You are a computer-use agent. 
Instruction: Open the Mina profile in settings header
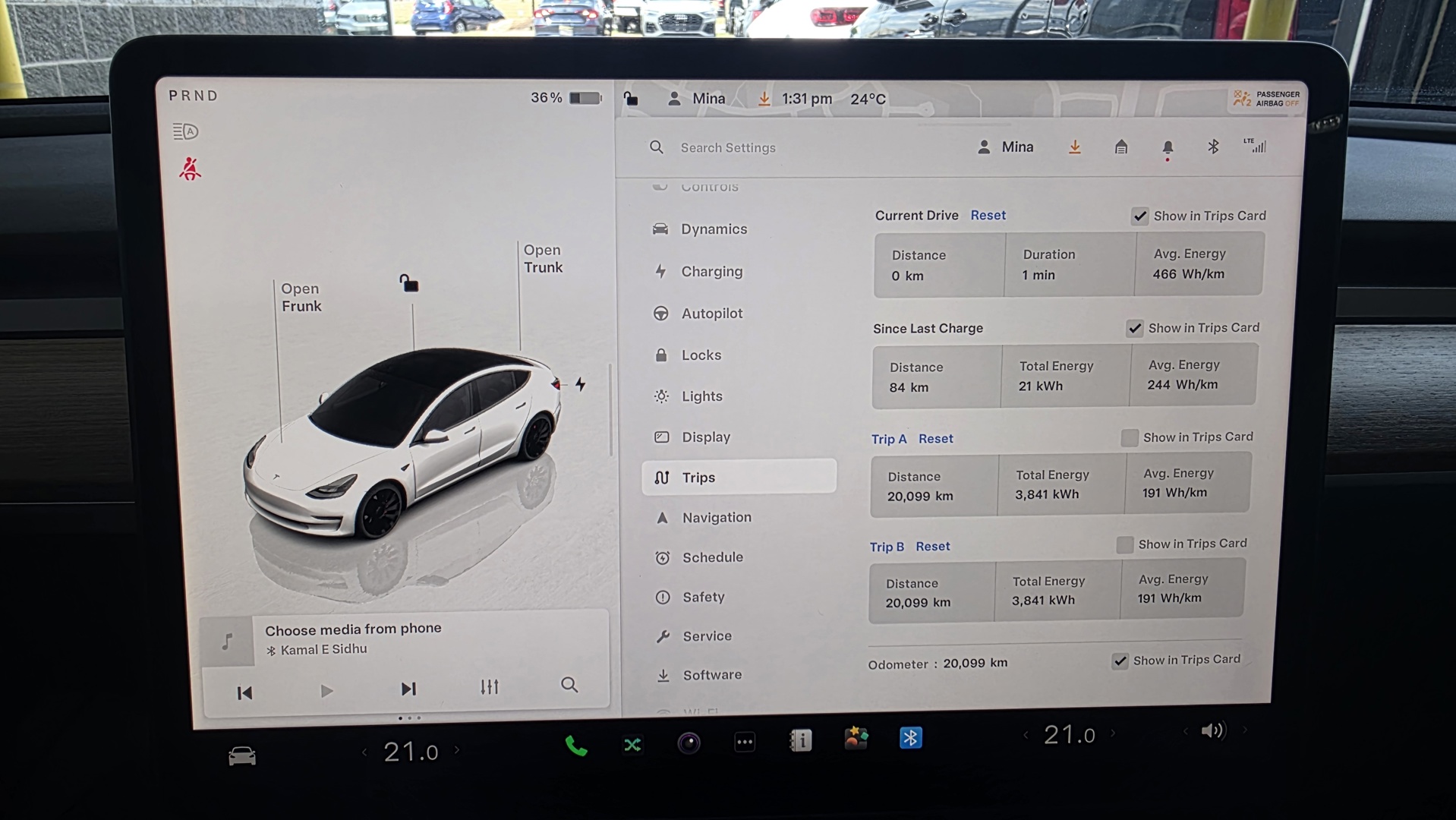[1005, 147]
